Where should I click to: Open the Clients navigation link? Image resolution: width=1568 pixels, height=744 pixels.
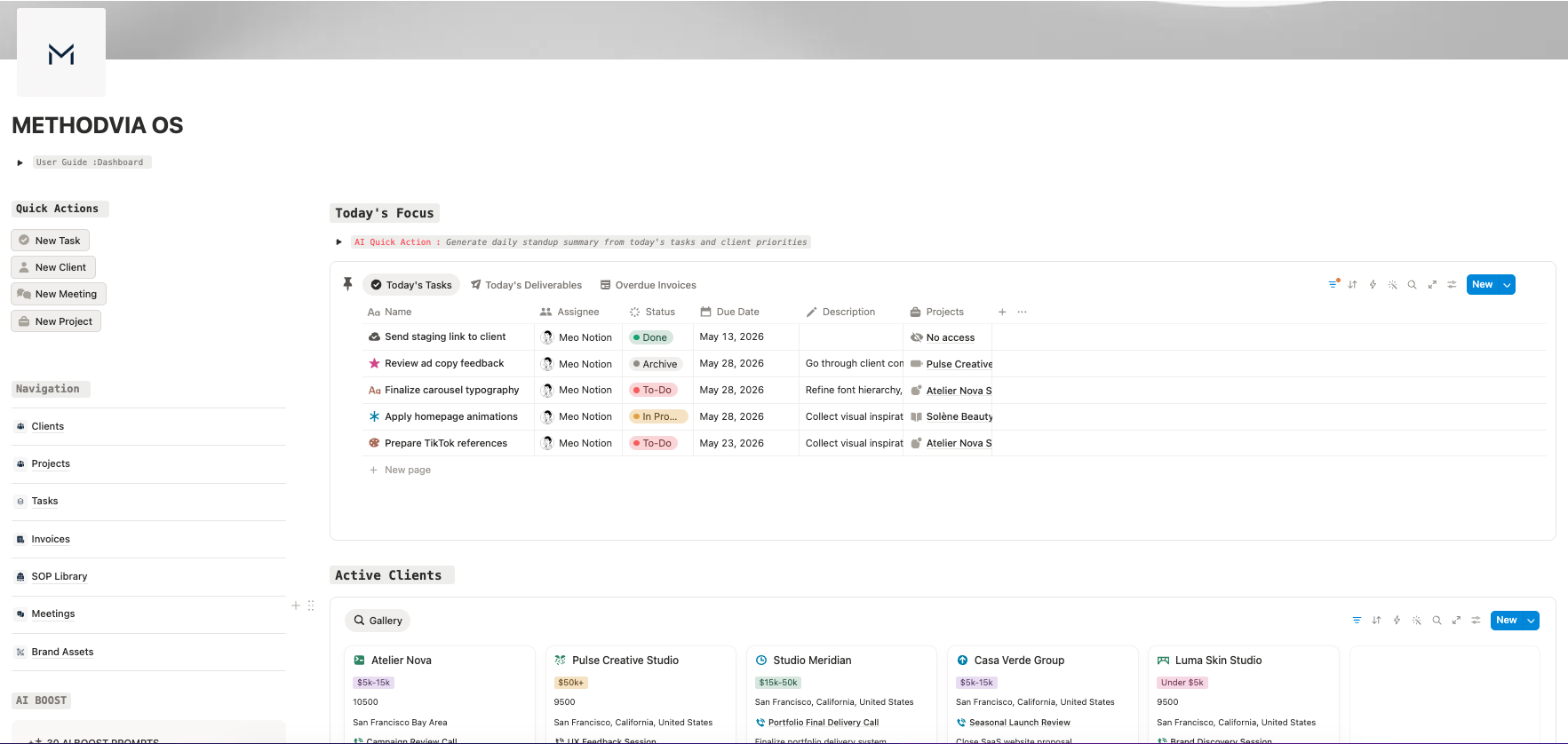tap(48, 426)
